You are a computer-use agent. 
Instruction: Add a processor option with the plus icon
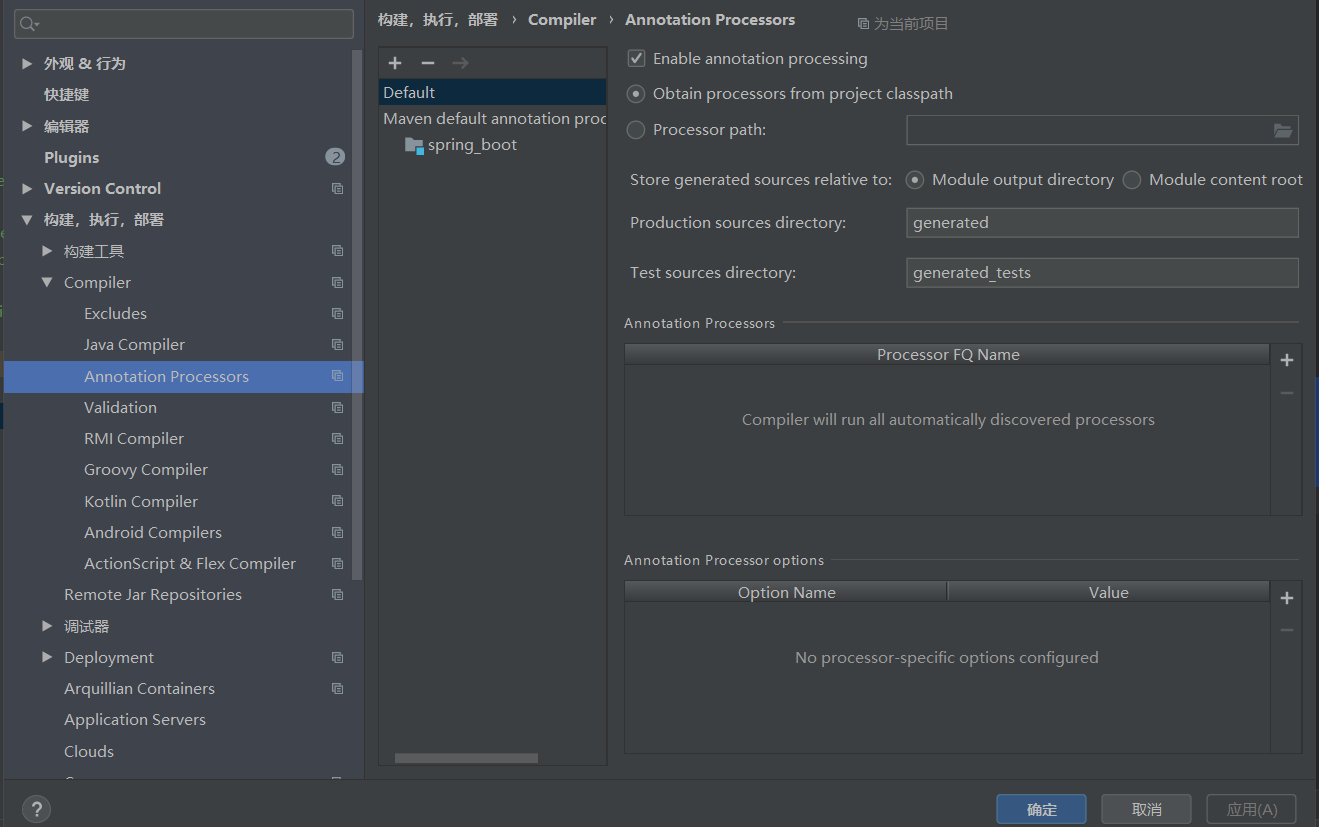pos(1287,598)
